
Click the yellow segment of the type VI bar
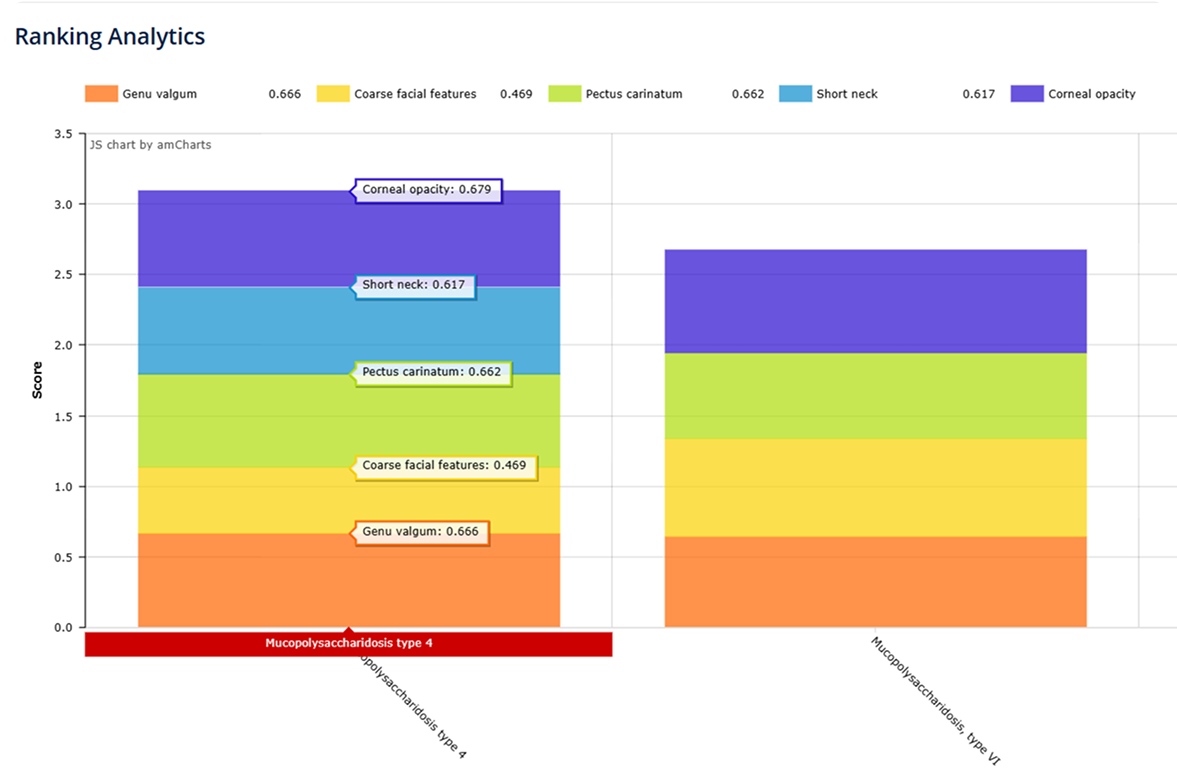(x=875, y=487)
